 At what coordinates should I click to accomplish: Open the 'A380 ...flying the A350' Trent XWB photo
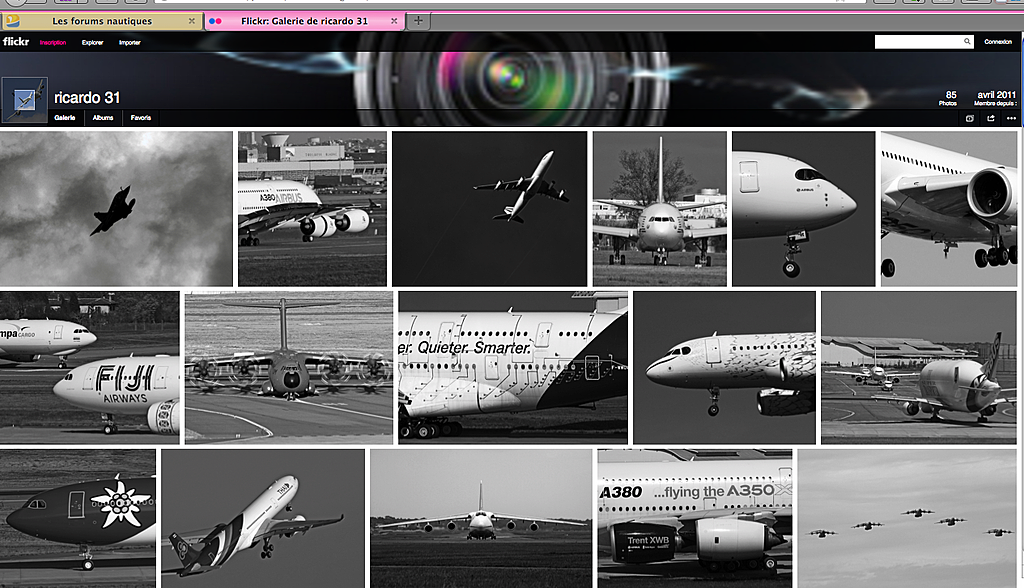tap(695, 518)
